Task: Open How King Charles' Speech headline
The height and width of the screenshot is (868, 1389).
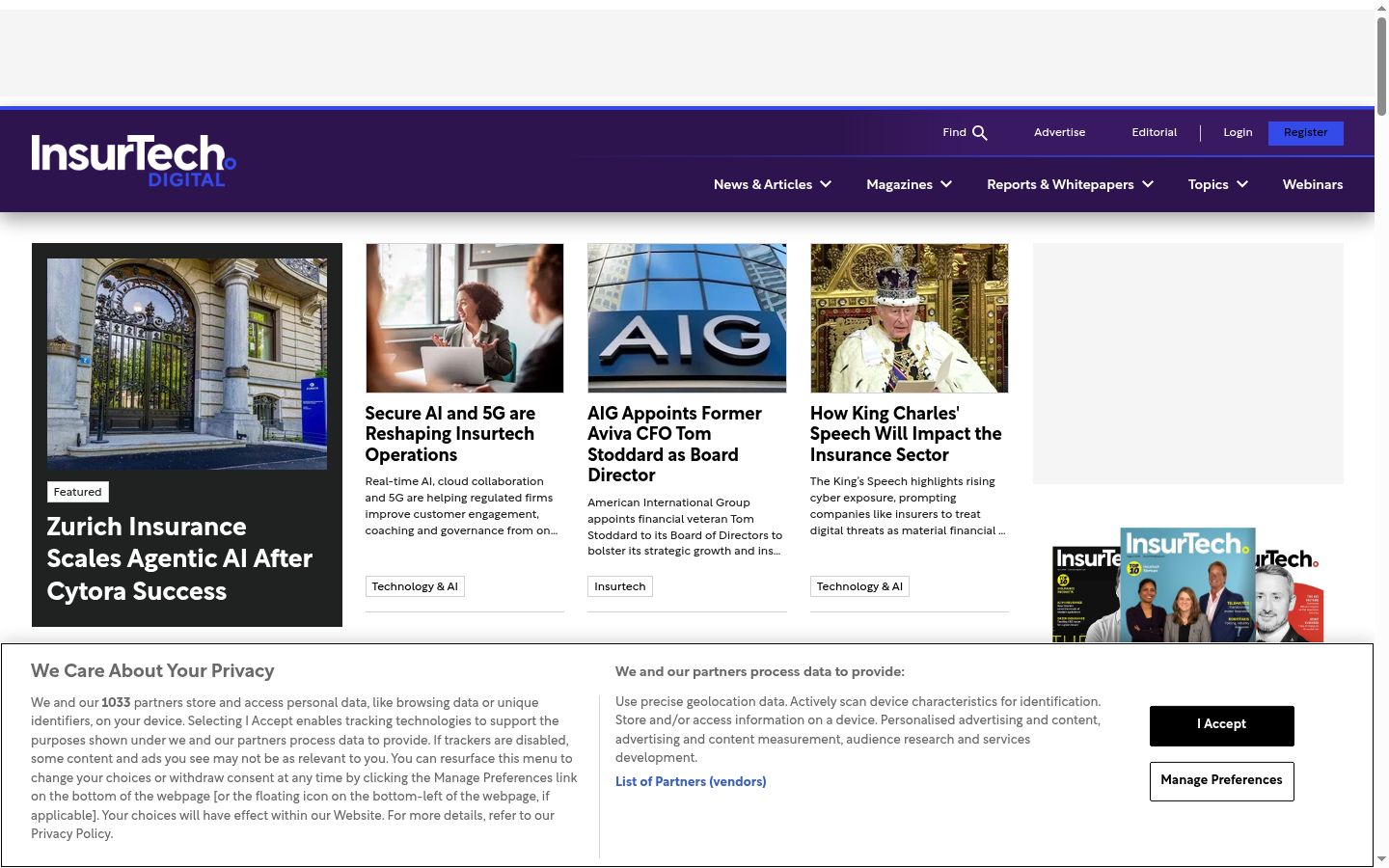Action: point(906,434)
